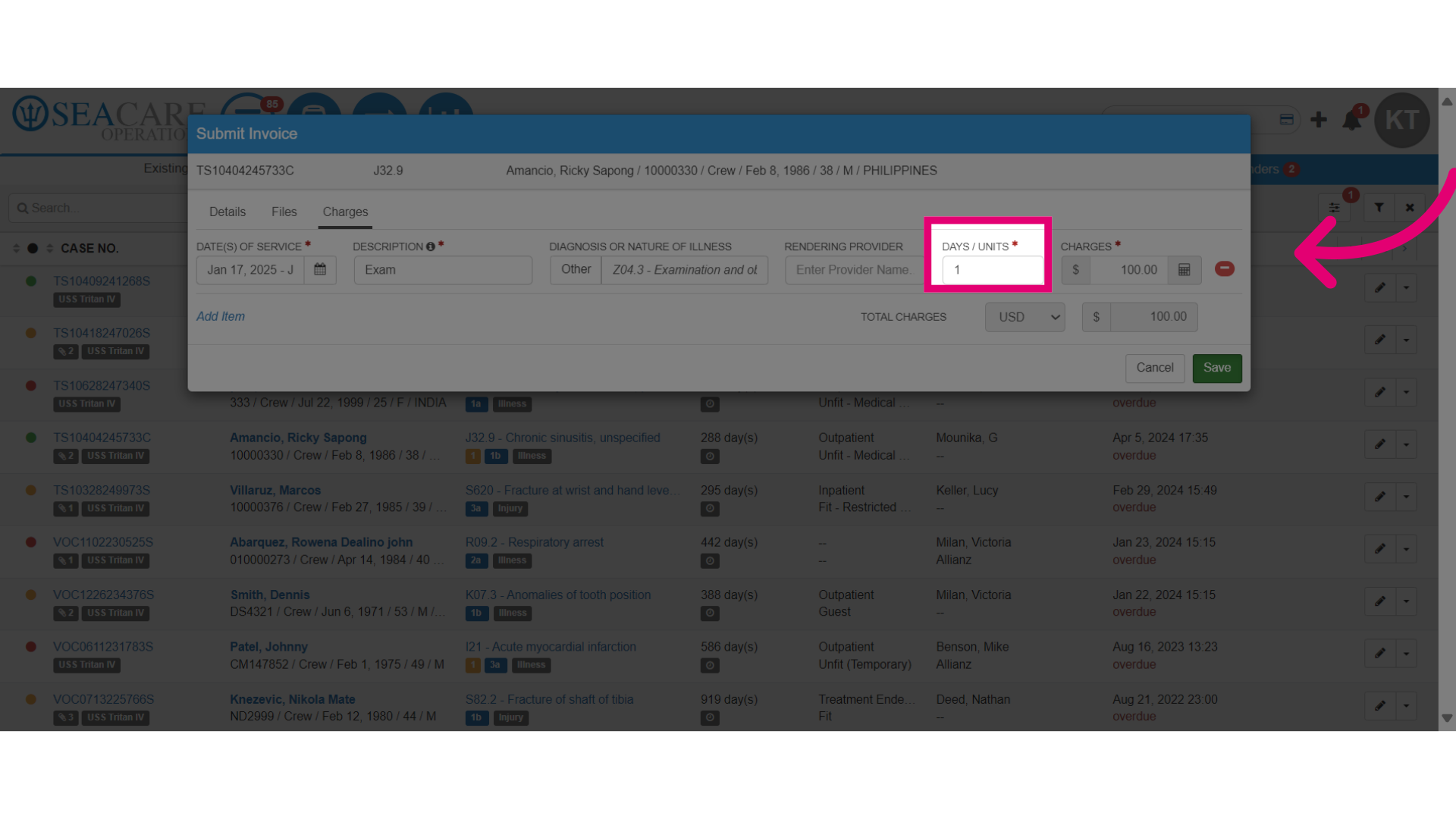Open case link TS10328249973S
Image resolution: width=1456 pixels, height=819 pixels.
102,491
